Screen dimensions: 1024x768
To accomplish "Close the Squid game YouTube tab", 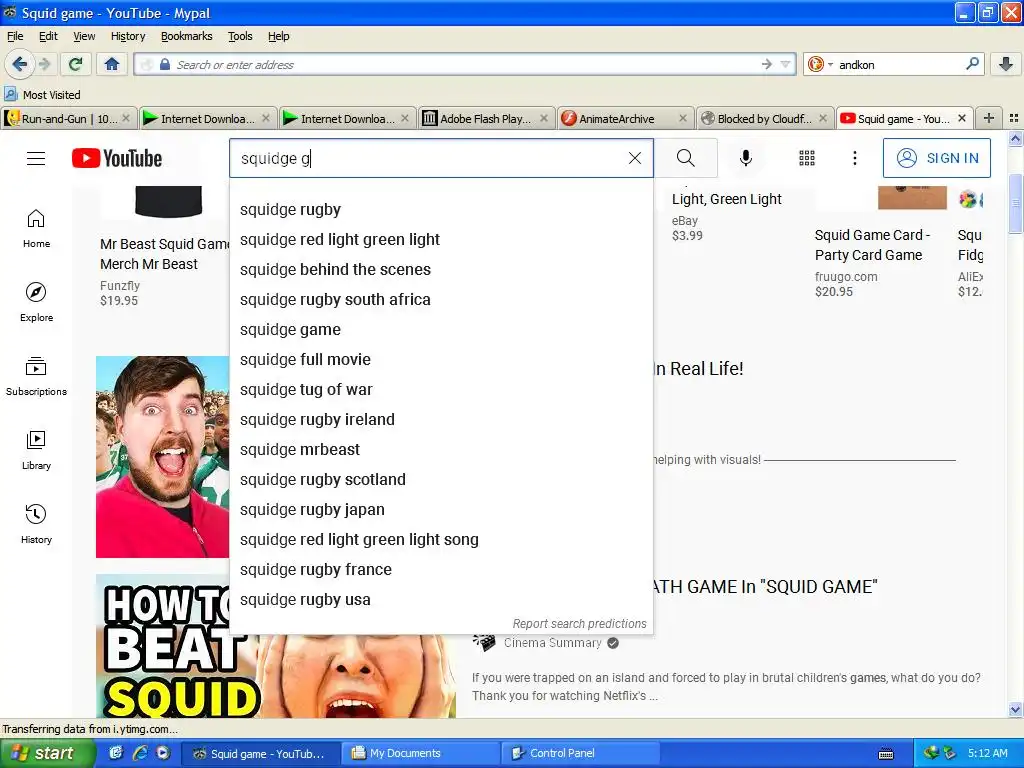I will 961,118.
